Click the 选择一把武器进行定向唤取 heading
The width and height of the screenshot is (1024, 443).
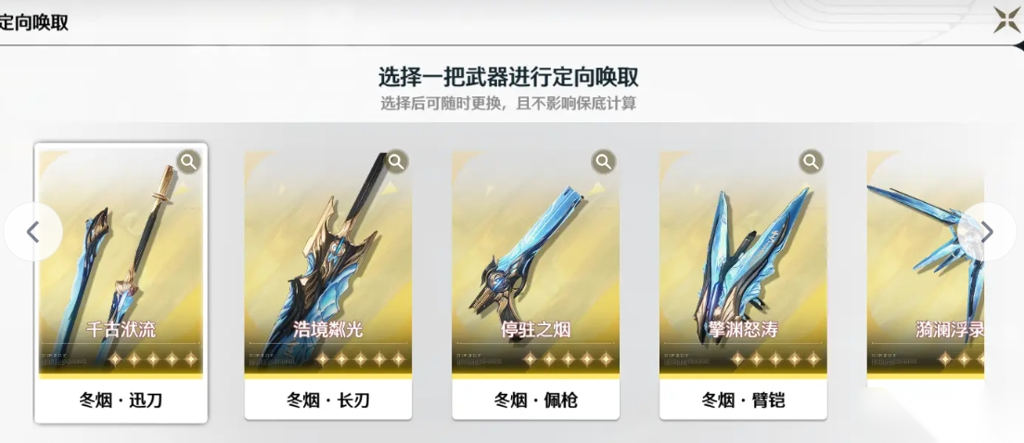click(x=508, y=77)
